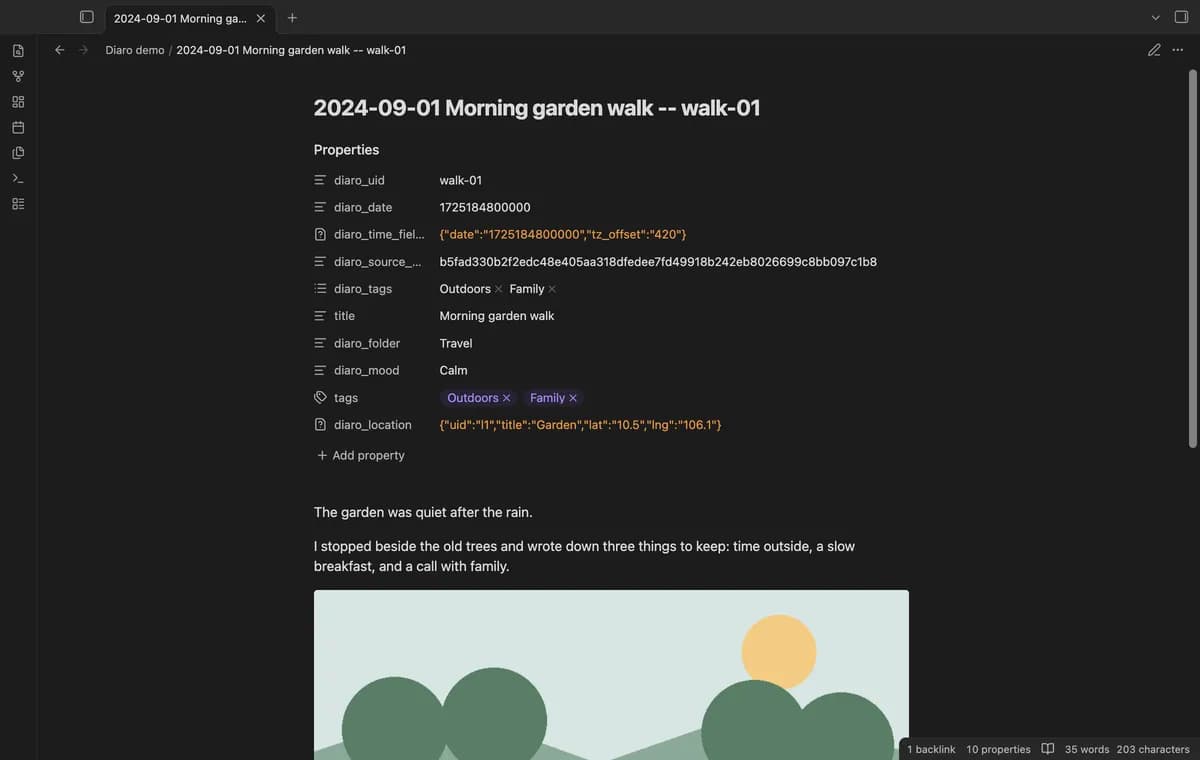This screenshot has width=1200, height=760.
Task: Edit the diaro_mood value Calm
Action: tap(454, 370)
